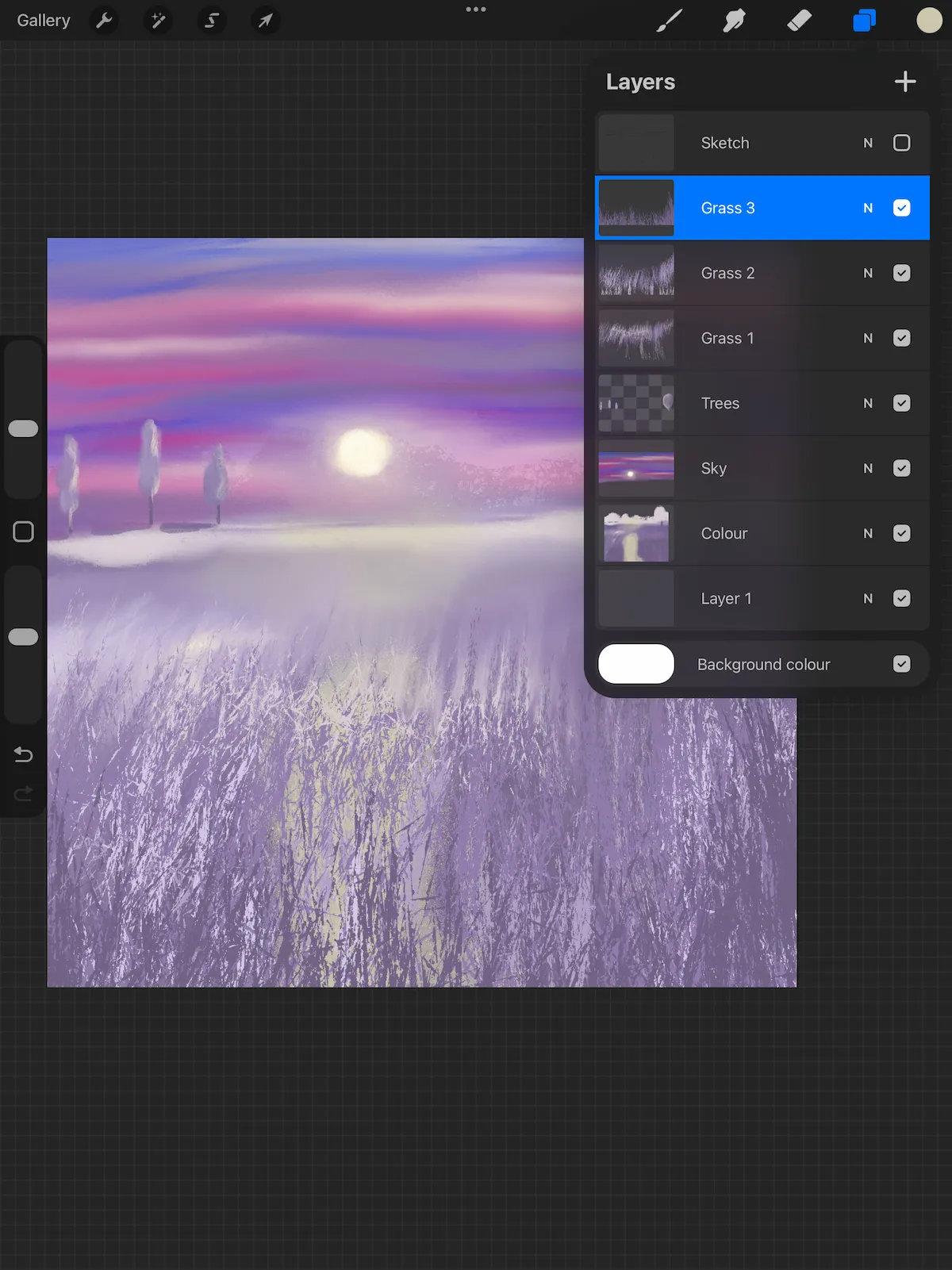Viewport: 952px width, 1270px height.
Task: Select the Brush tool
Action: tap(669, 21)
